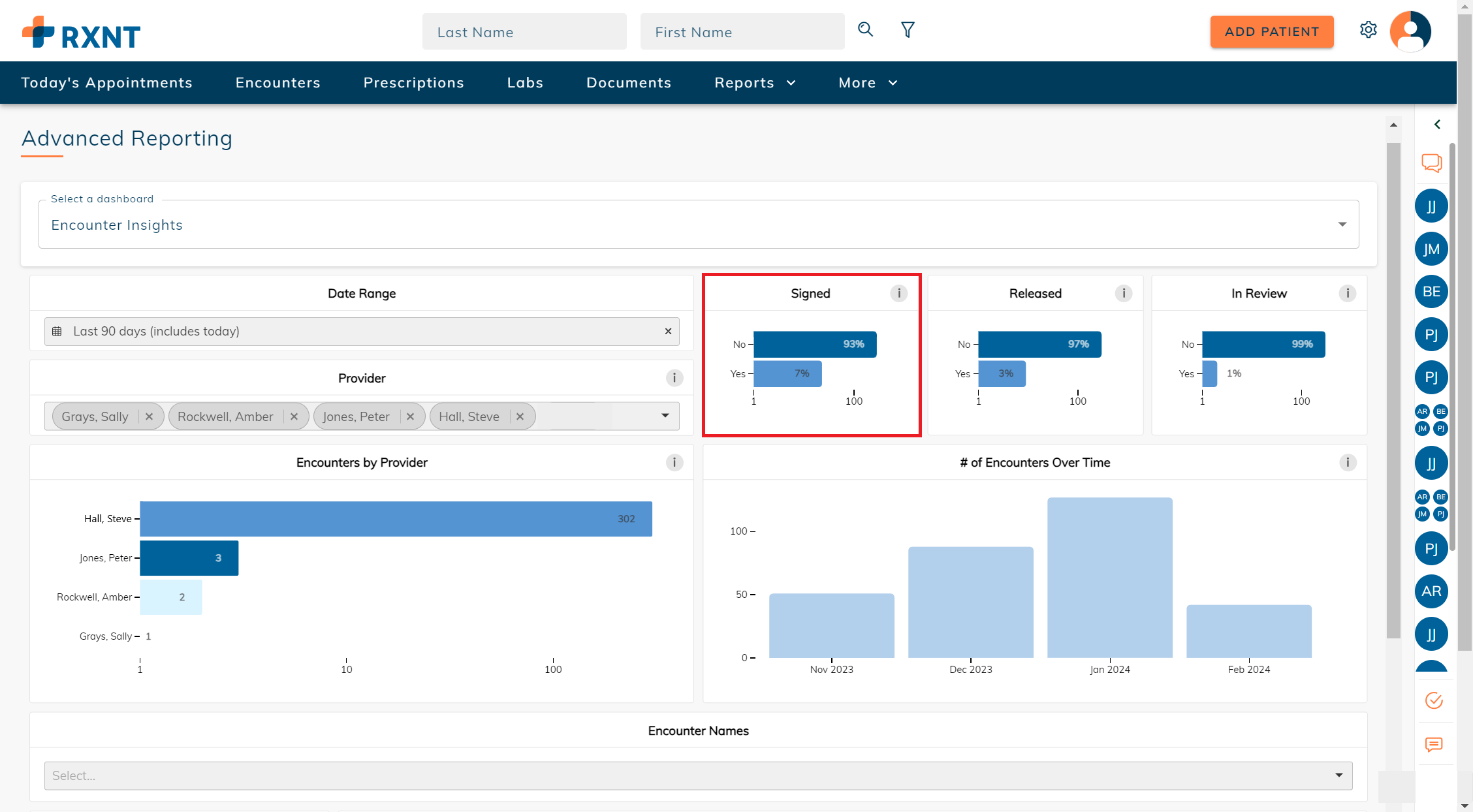Open the user profile avatar
Viewport: 1473px width, 812px height.
coord(1410,31)
